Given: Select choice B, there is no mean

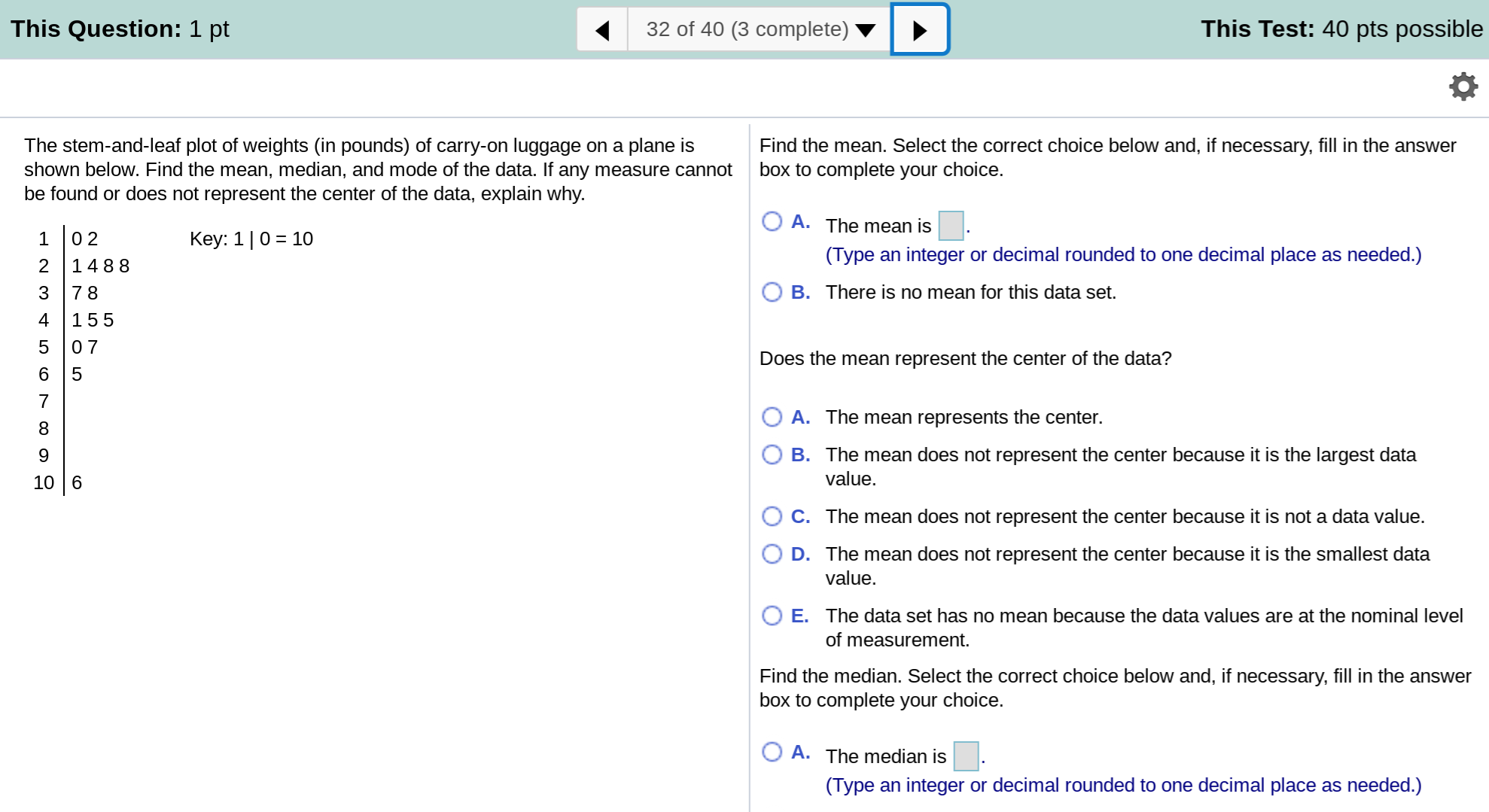Looking at the screenshot, I should [772, 292].
